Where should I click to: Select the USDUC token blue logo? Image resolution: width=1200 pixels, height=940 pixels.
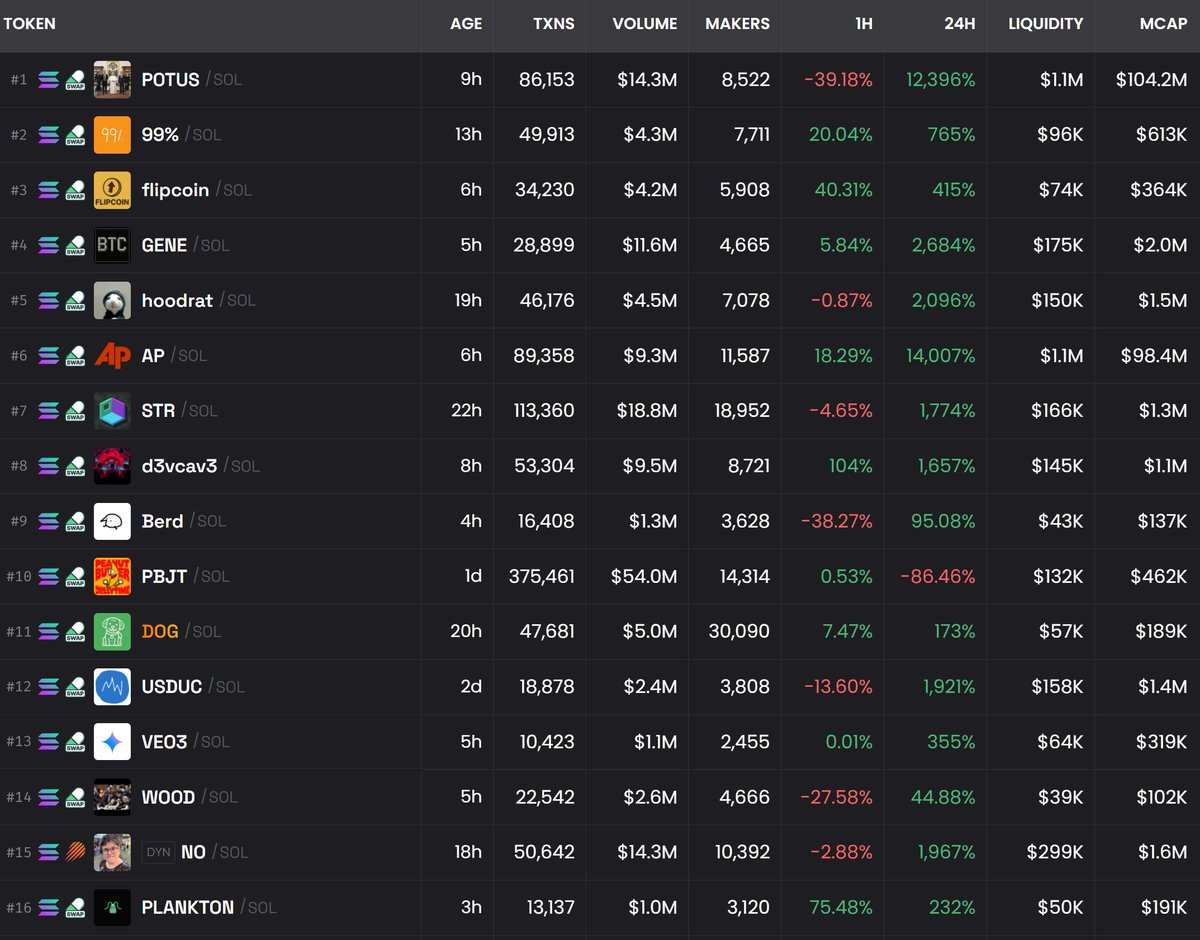click(x=112, y=687)
